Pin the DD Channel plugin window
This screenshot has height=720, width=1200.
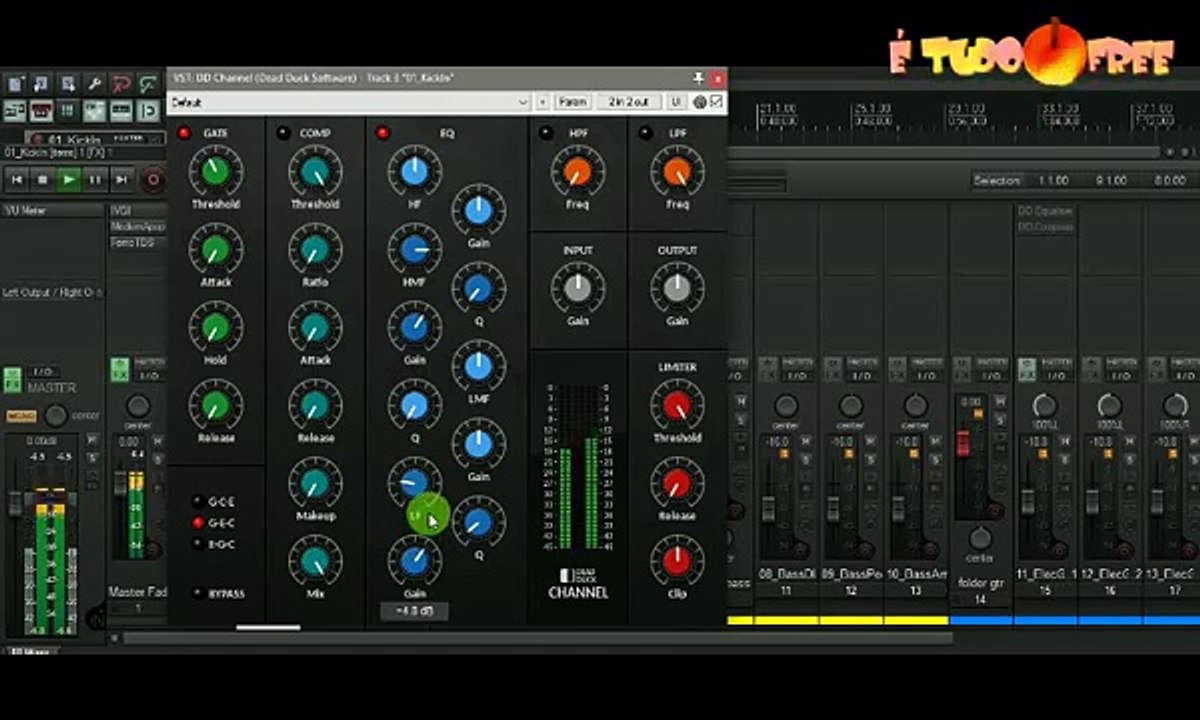coord(699,77)
